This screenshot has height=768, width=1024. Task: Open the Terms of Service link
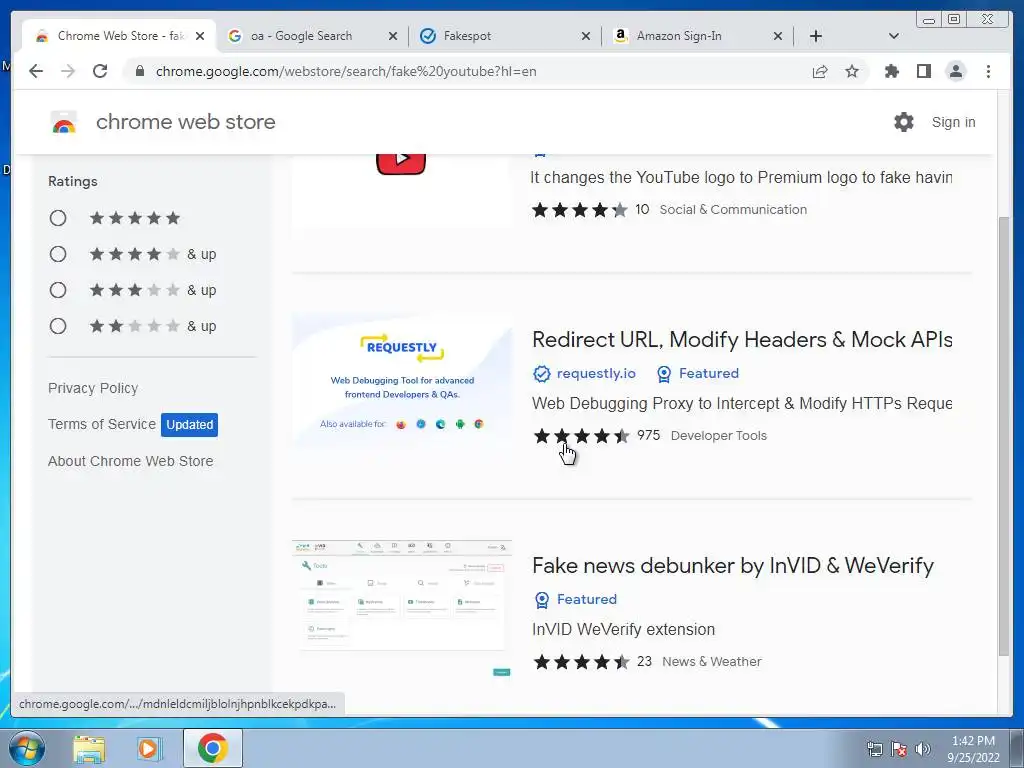coord(102,424)
